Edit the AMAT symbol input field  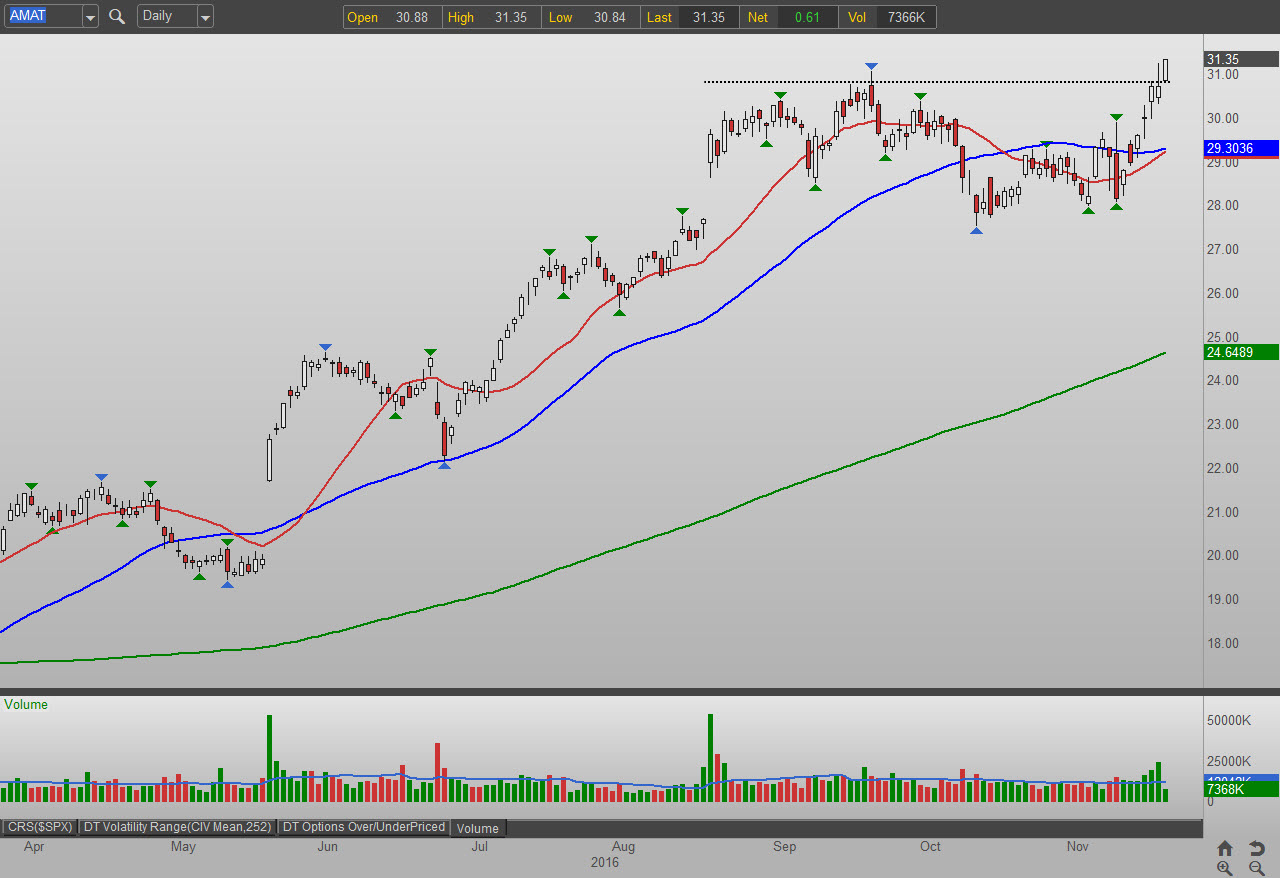(42, 16)
